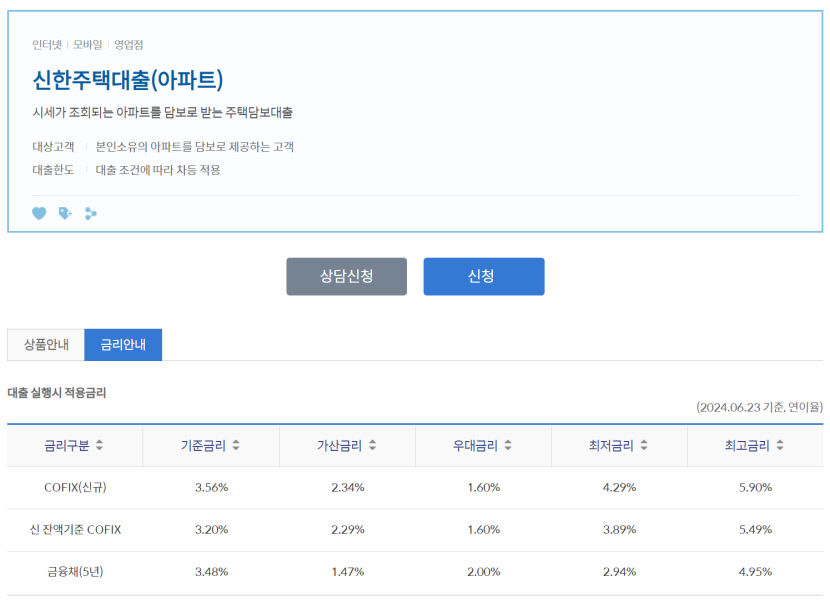Sort by 기준금리 column arrows
830x602 pixels.
[236, 445]
